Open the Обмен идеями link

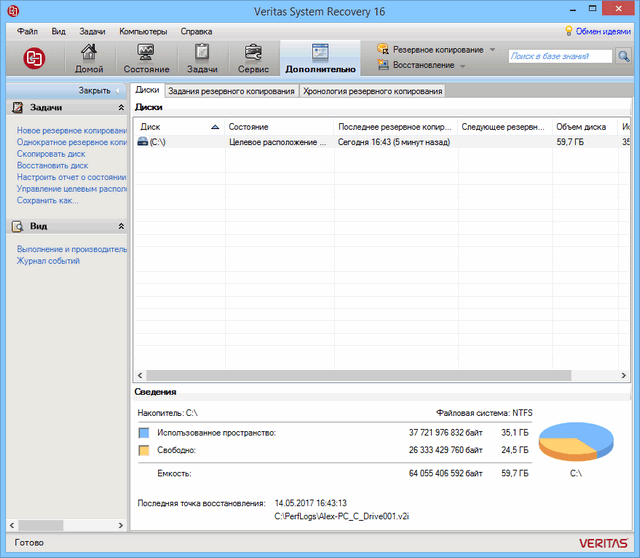603,31
